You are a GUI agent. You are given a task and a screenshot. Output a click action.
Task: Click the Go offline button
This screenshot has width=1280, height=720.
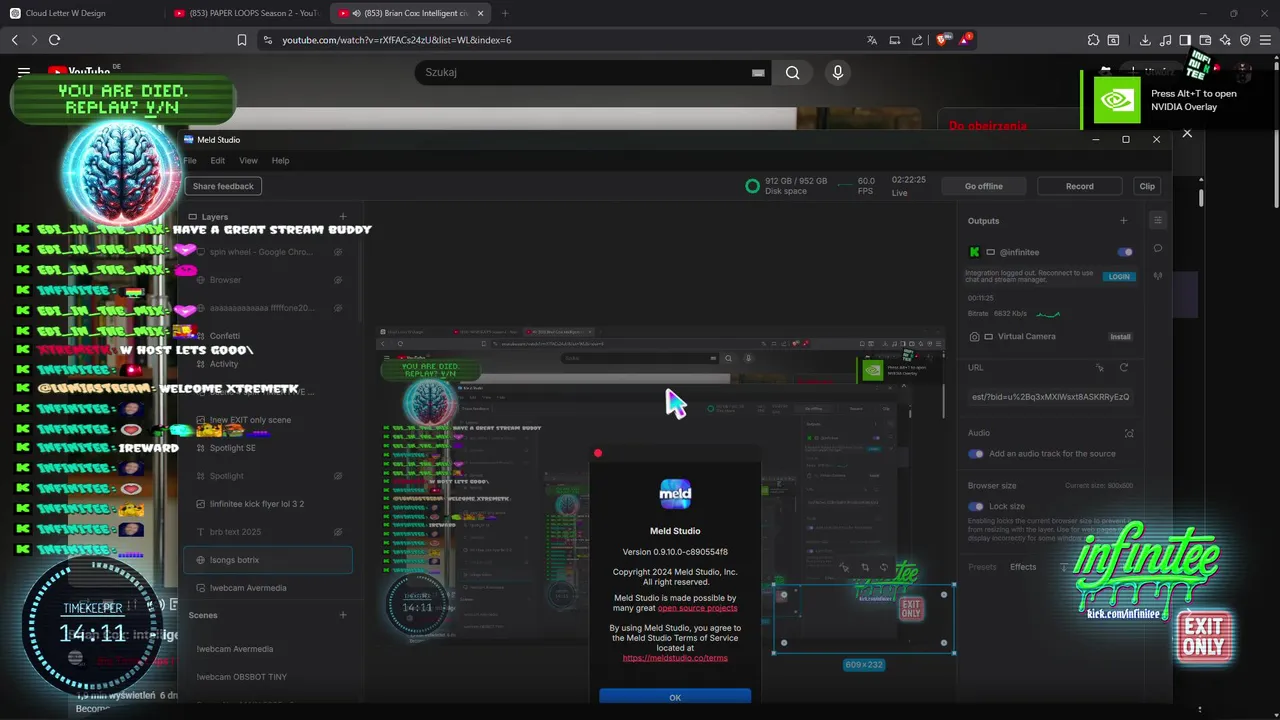tap(983, 186)
